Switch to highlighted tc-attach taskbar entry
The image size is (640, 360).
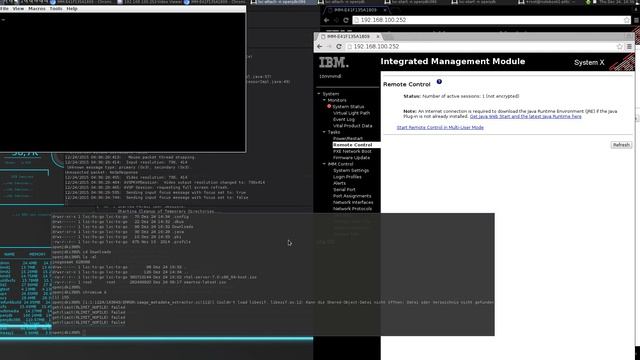[x=284, y=2]
